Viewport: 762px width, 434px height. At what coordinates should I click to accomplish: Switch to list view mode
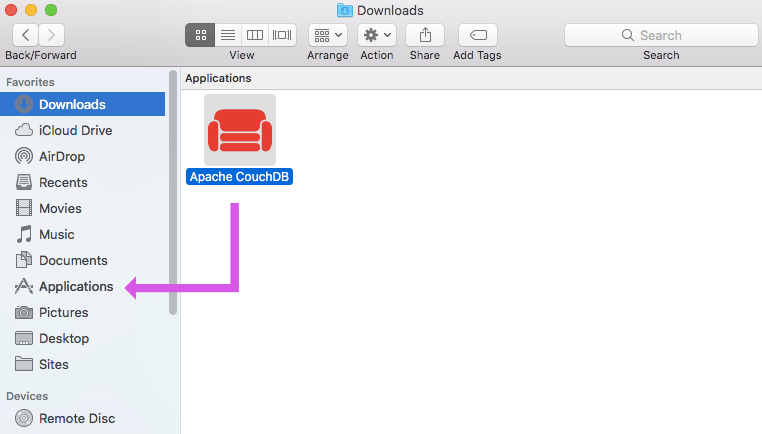pos(227,34)
